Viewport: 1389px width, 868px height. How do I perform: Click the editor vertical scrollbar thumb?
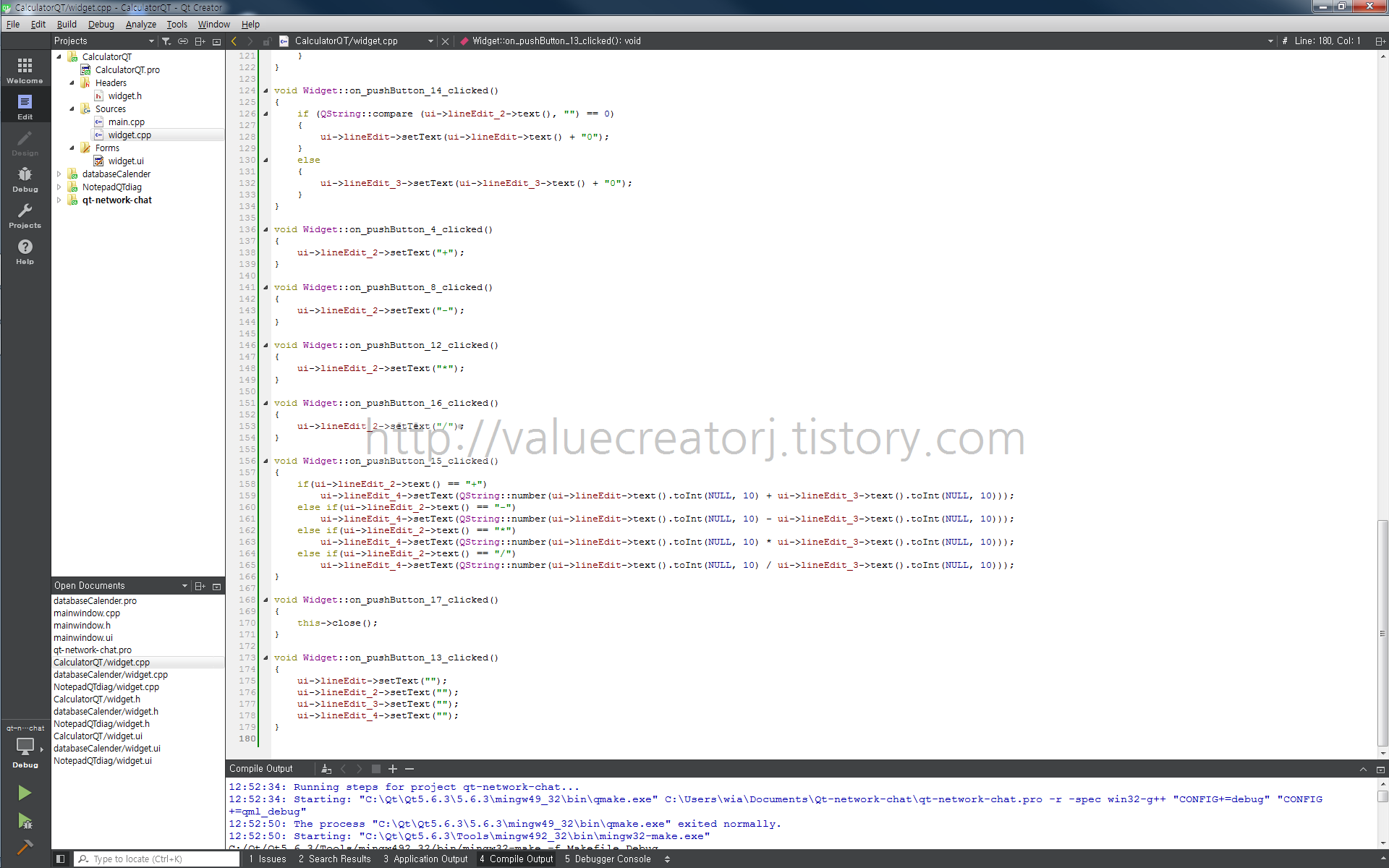[1382, 633]
